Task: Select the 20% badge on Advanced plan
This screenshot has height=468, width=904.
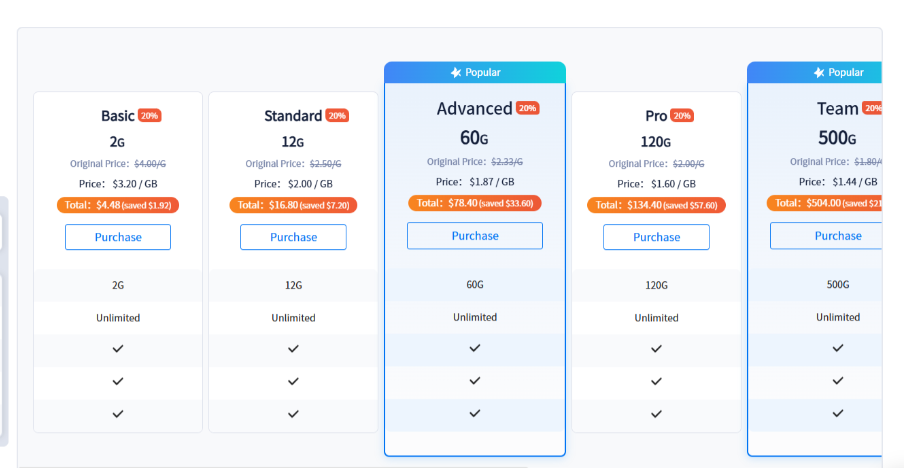Action: coord(528,108)
